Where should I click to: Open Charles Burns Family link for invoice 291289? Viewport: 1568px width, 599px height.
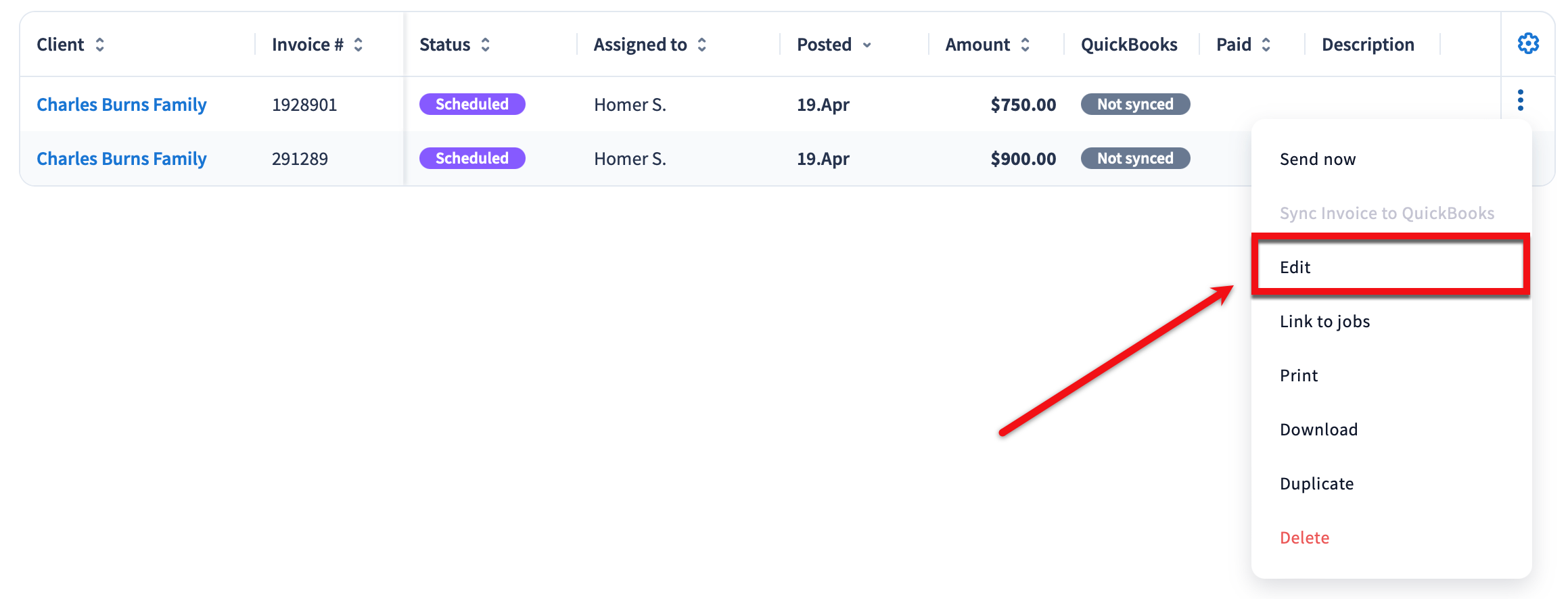[x=122, y=159]
